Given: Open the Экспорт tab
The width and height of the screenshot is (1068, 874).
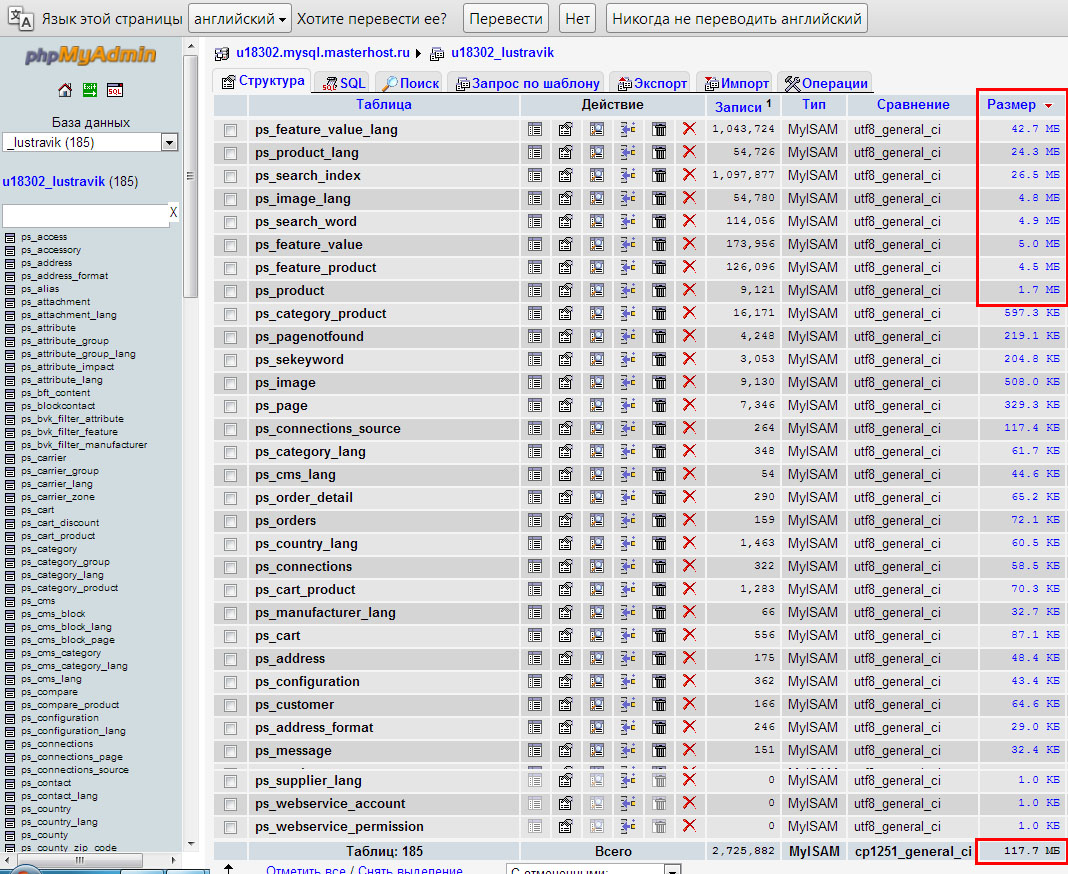Looking at the screenshot, I should coord(652,83).
